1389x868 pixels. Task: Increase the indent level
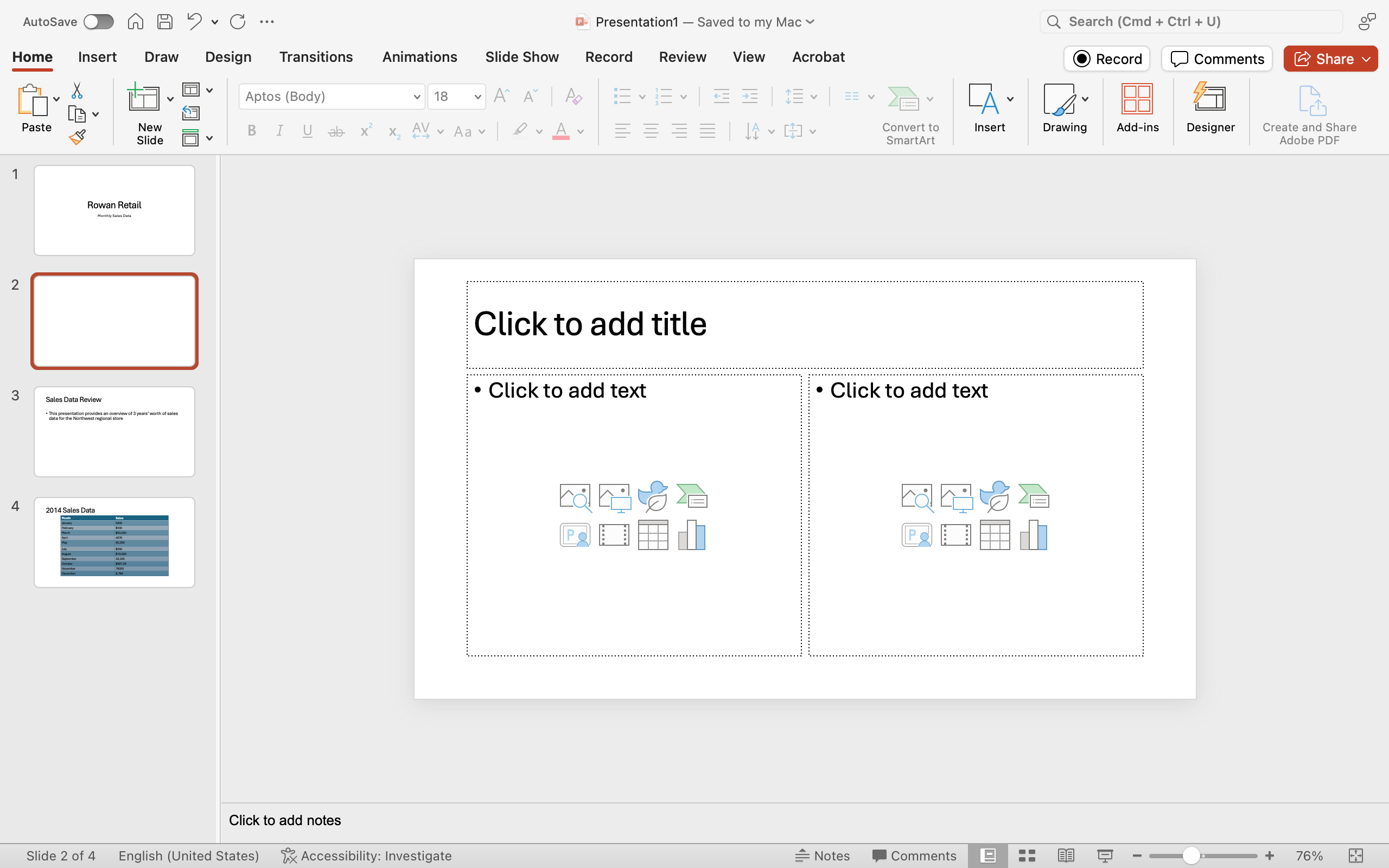pyautogui.click(x=750, y=96)
